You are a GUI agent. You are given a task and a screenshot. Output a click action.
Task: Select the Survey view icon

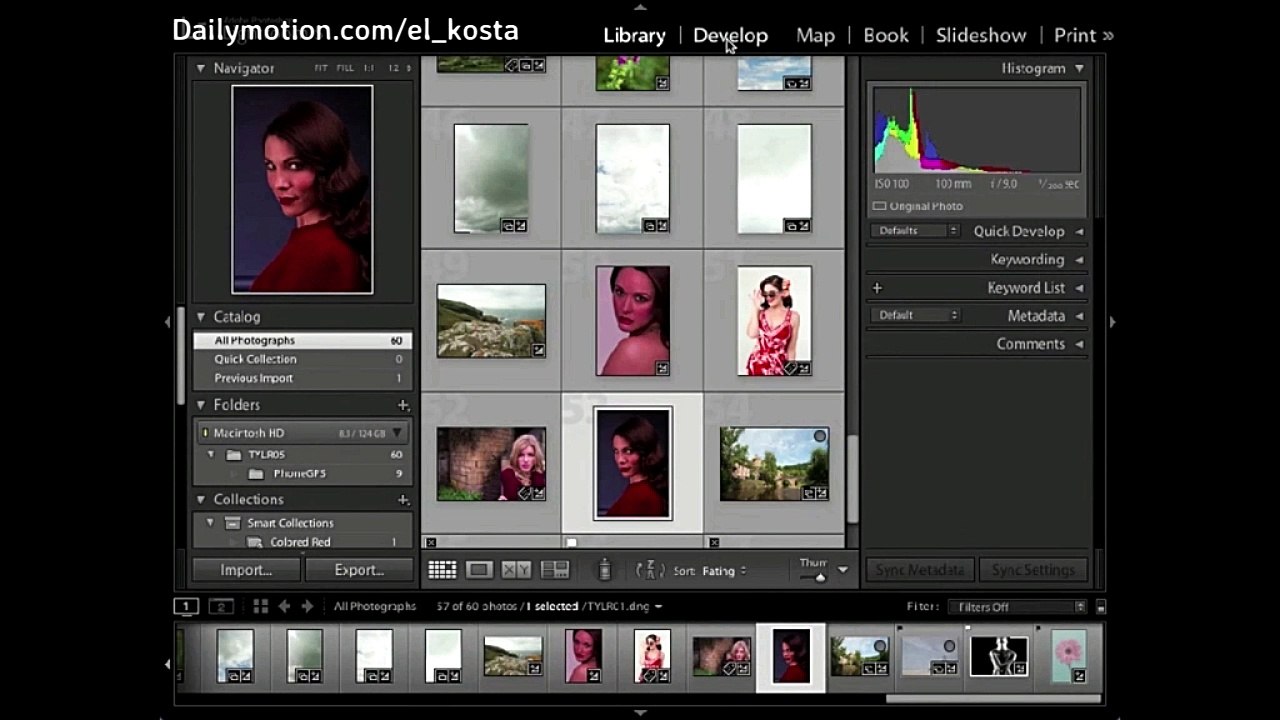tap(555, 570)
